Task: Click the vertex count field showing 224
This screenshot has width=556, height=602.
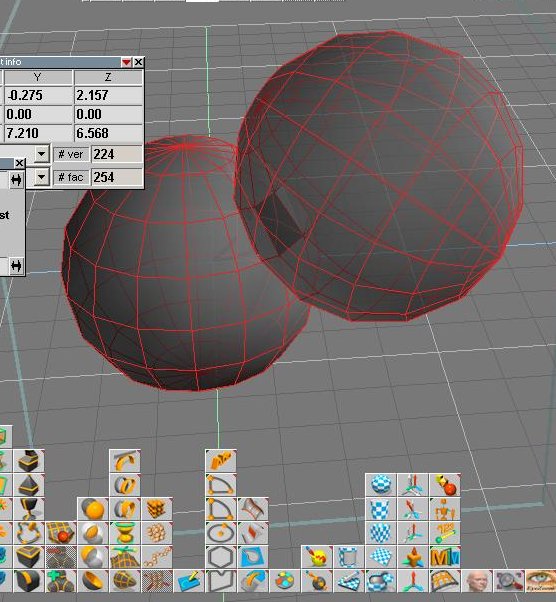Action: tap(116, 154)
